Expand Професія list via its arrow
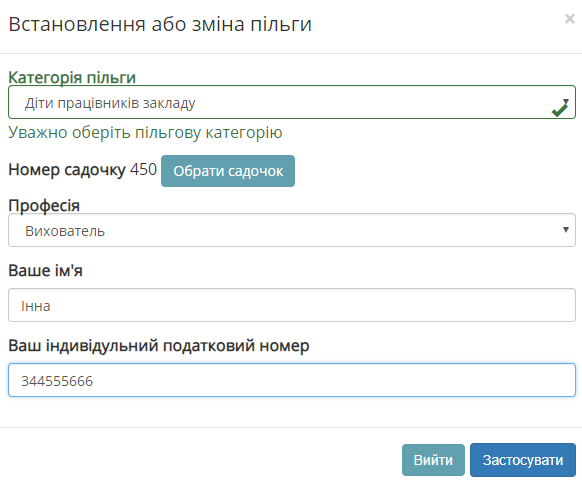Viewport: 582px width, 485px height. [x=566, y=230]
